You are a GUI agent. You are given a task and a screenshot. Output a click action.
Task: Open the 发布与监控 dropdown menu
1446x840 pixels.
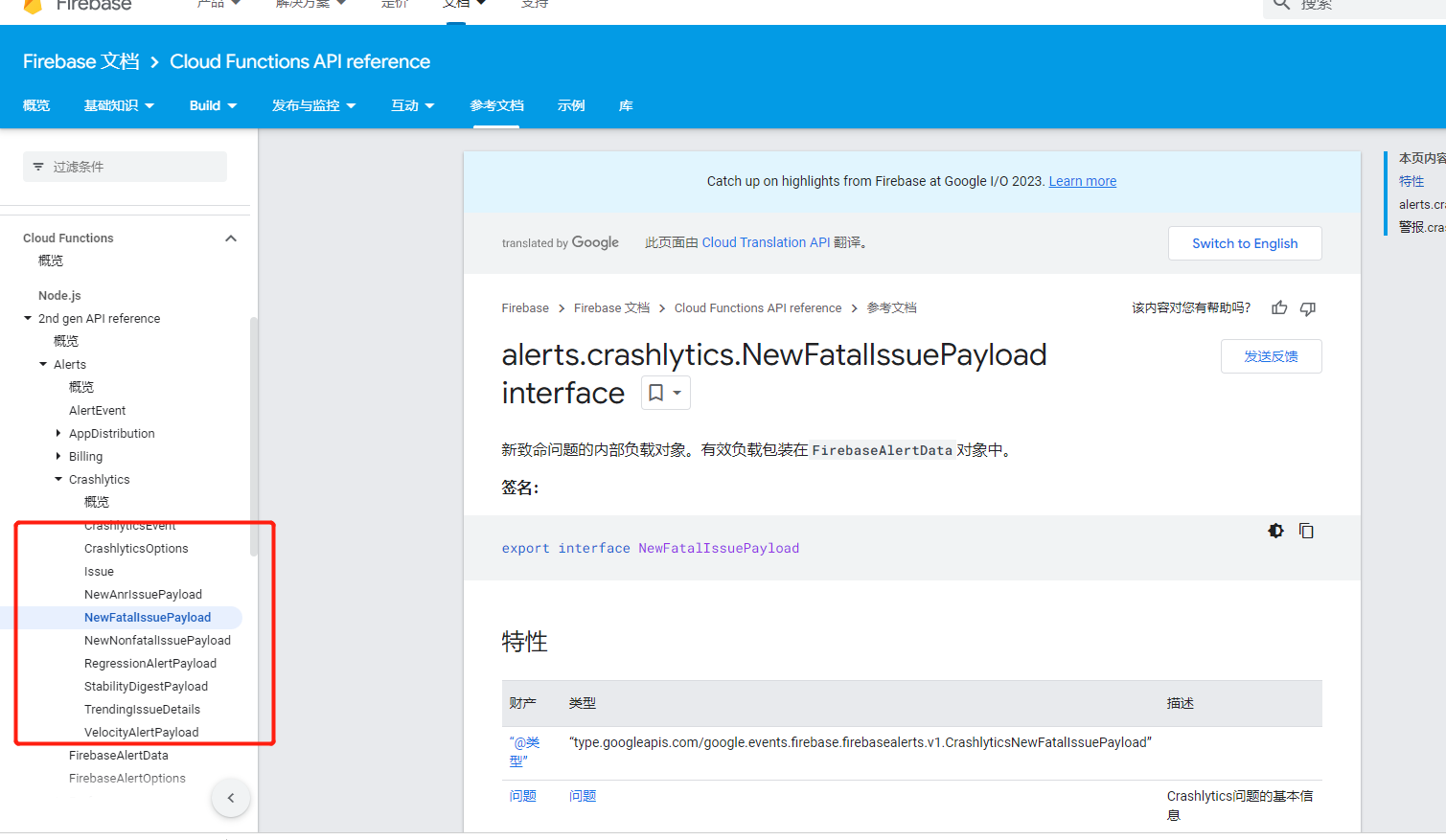313,105
